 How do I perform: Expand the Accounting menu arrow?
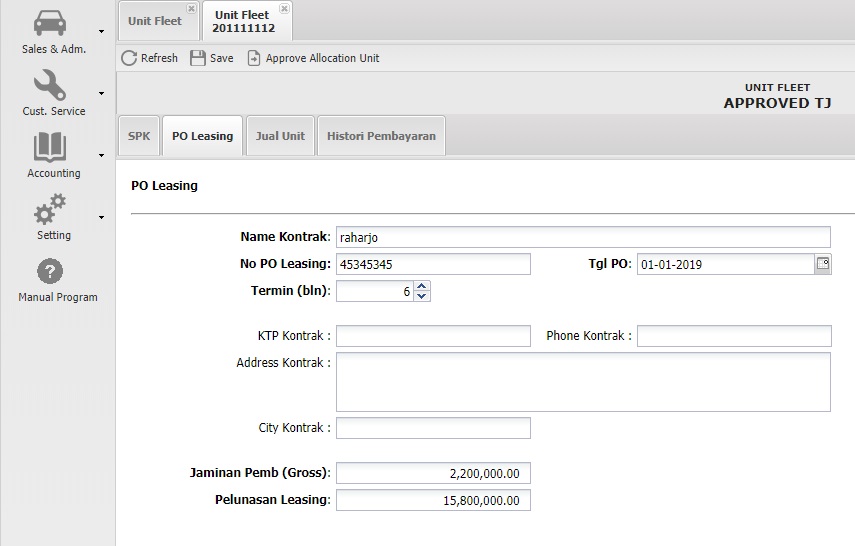102,156
